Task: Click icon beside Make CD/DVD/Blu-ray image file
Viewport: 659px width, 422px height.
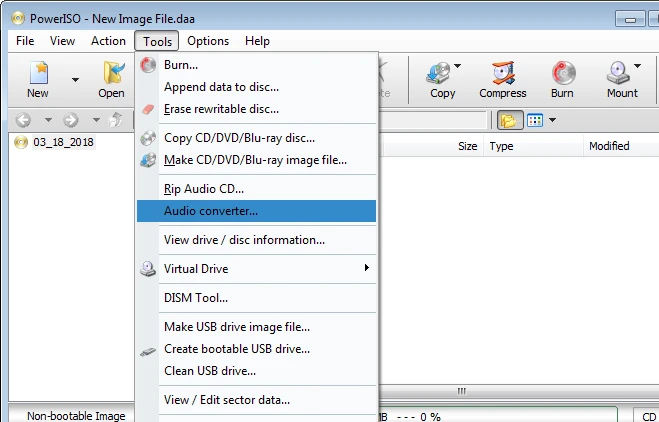Action: click(x=148, y=160)
